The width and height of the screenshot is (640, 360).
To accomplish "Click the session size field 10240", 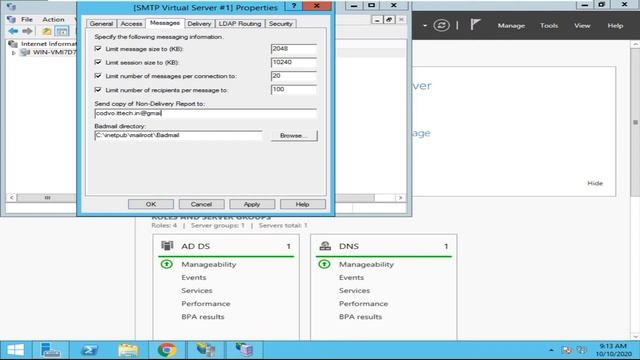I will (293, 62).
